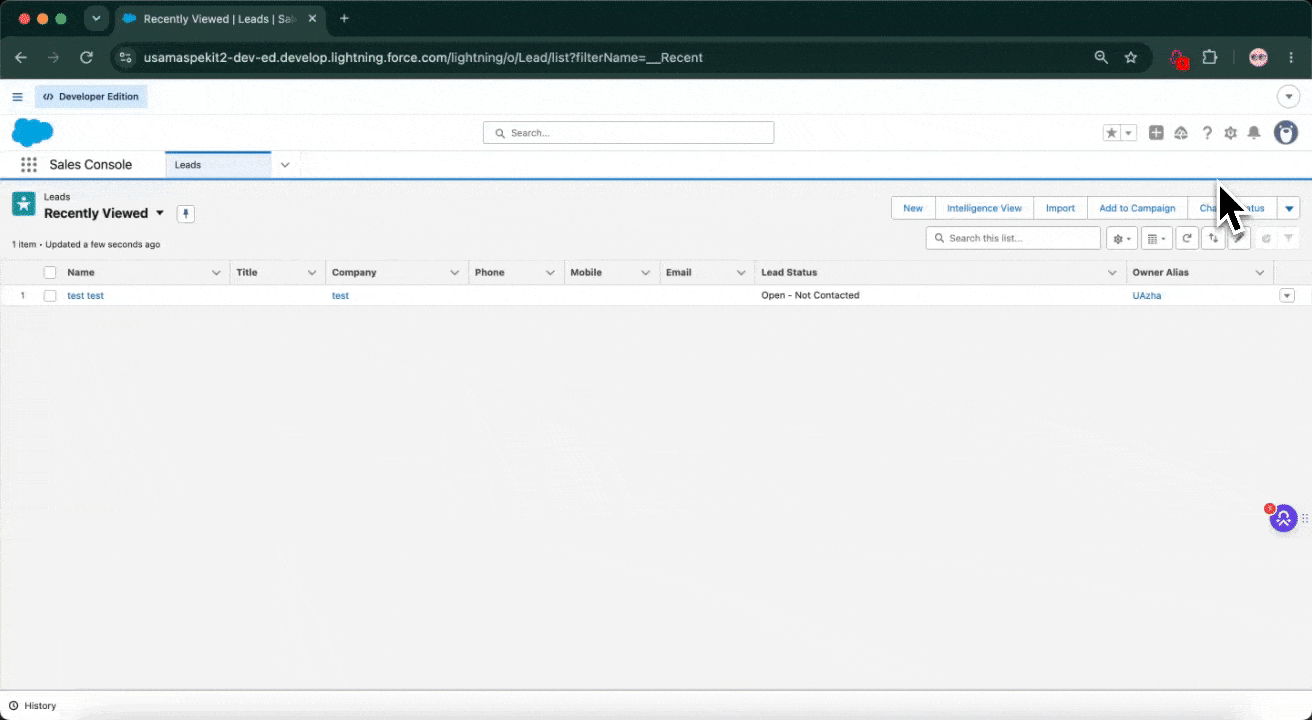Click the New lead button
Image resolution: width=1312 pixels, height=720 pixels.
913,208
